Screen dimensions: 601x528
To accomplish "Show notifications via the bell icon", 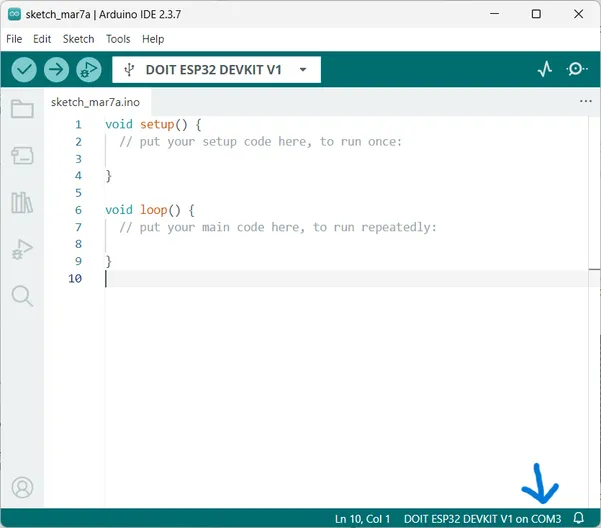I will tap(579, 518).
